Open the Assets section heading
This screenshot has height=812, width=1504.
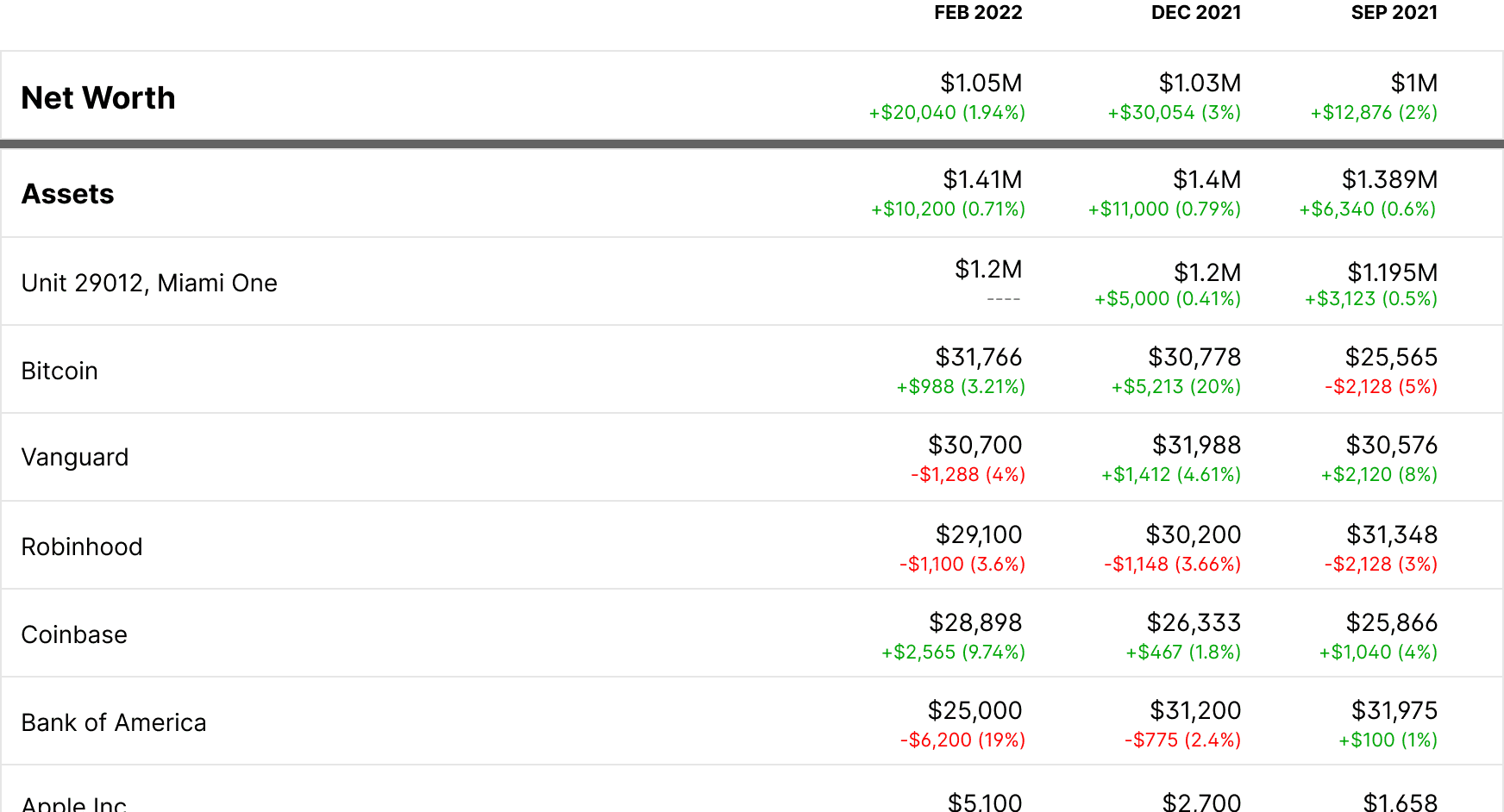click(68, 194)
